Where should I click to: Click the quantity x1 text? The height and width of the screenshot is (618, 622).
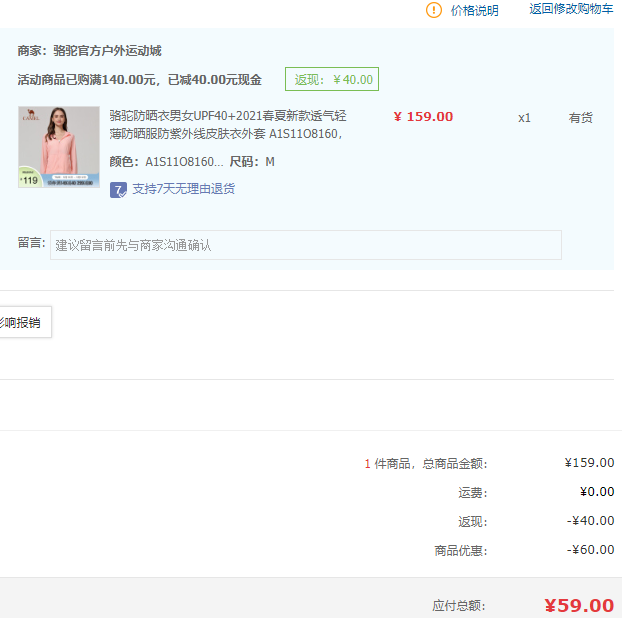[524, 118]
